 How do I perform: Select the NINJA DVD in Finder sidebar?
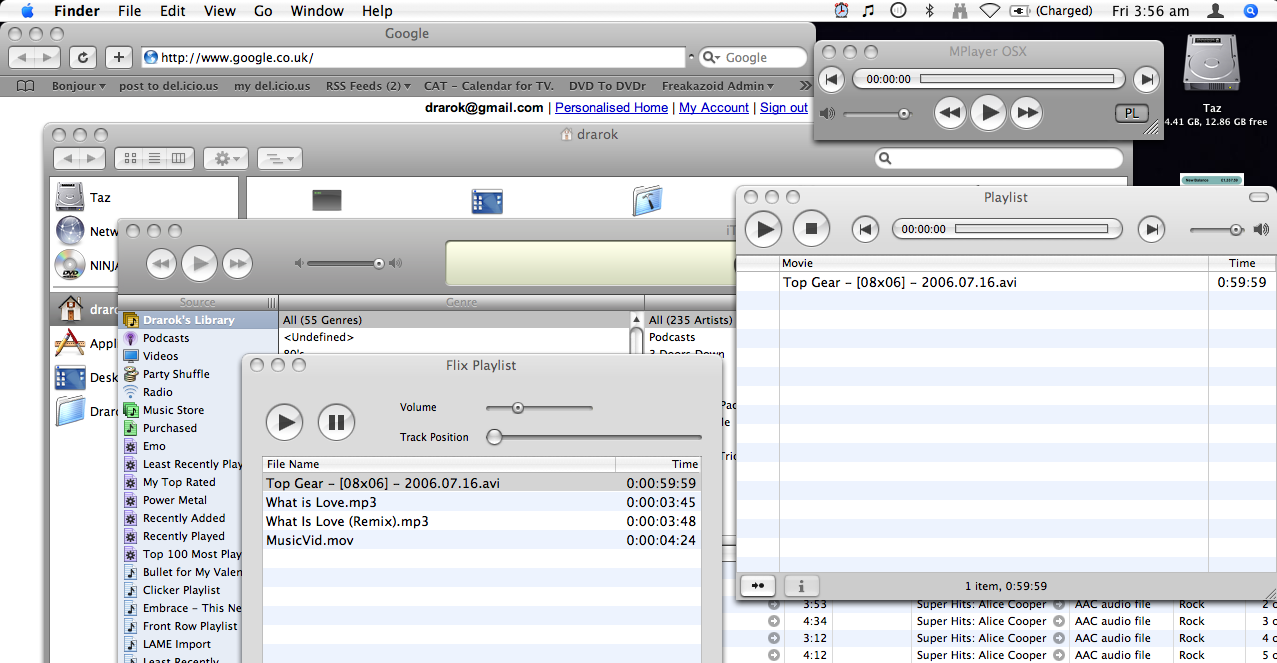coord(85,265)
